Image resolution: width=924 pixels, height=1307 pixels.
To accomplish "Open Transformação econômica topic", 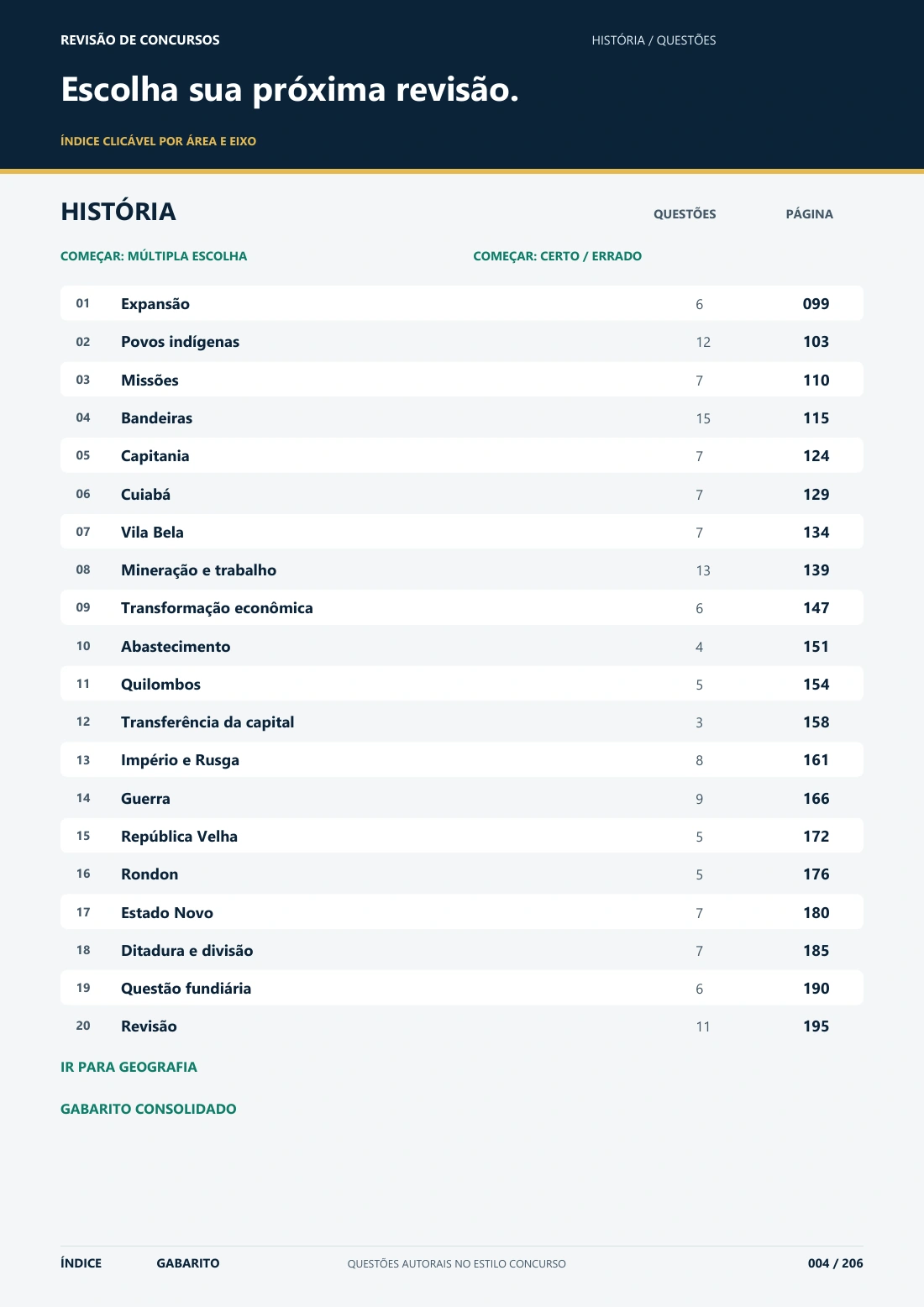I will 462,607.
